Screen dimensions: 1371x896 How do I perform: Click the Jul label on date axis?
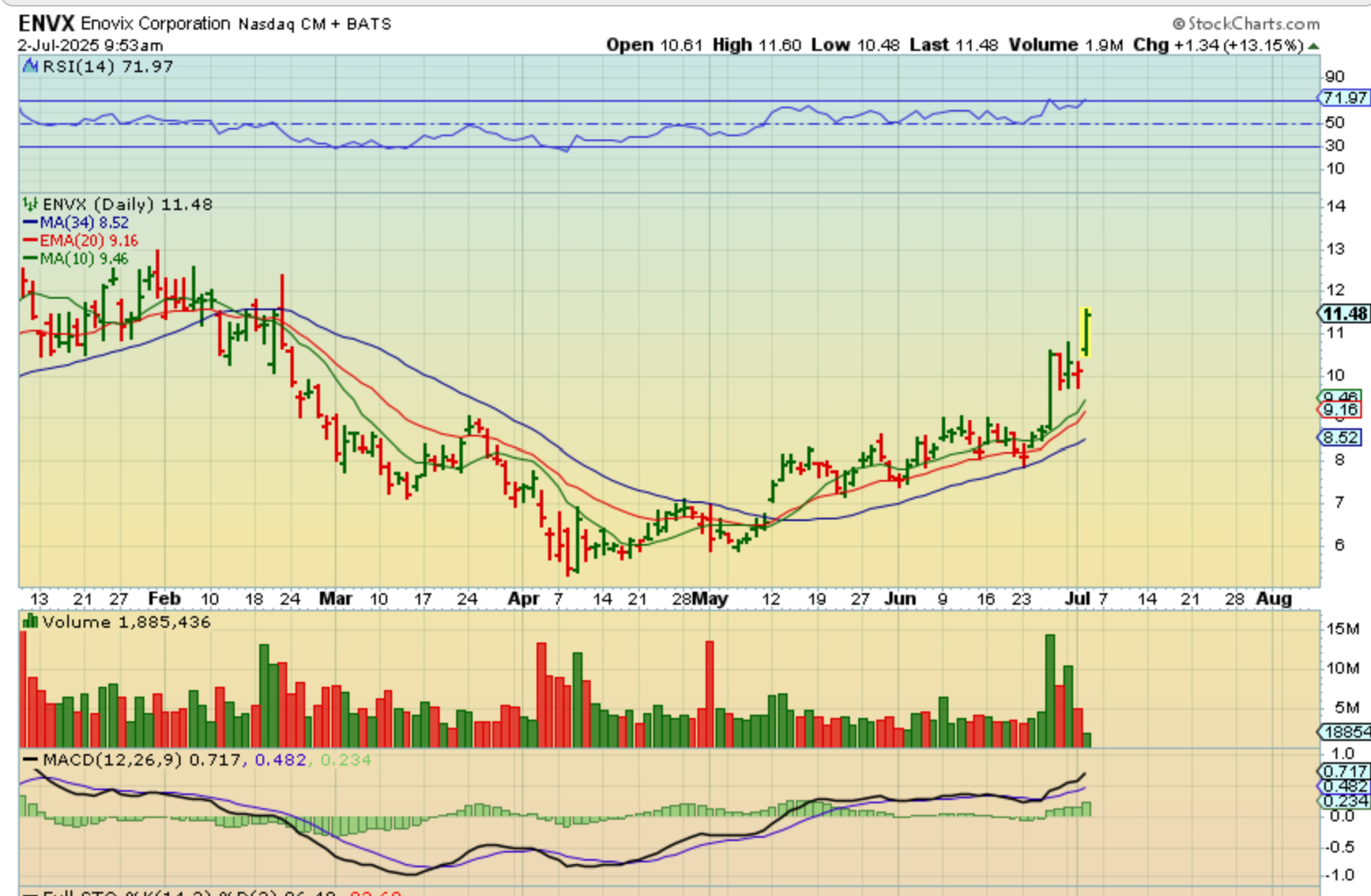coord(1077,598)
